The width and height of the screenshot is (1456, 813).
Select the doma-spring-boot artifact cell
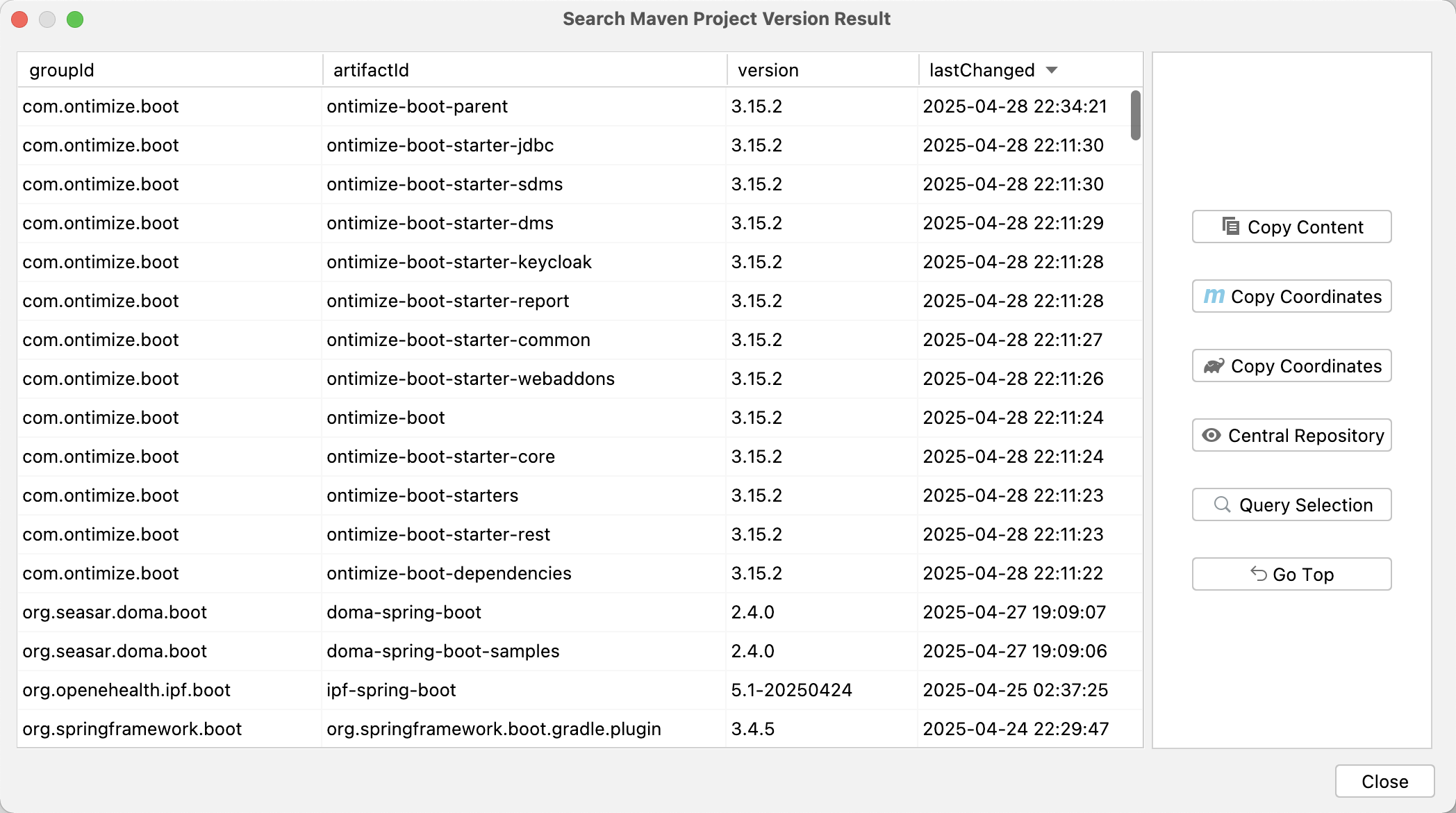coord(524,612)
